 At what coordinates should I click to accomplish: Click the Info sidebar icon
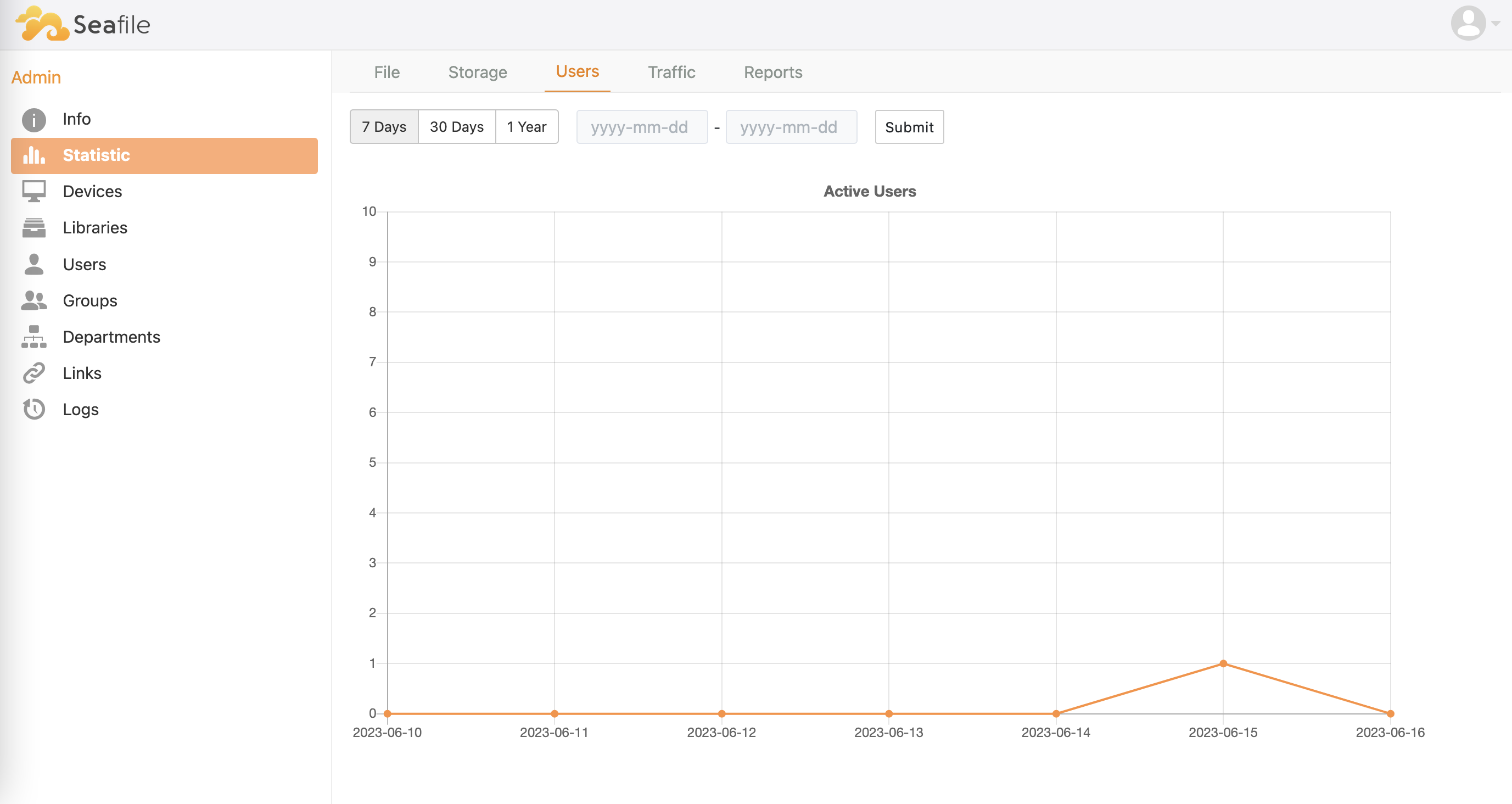(34, 119)
